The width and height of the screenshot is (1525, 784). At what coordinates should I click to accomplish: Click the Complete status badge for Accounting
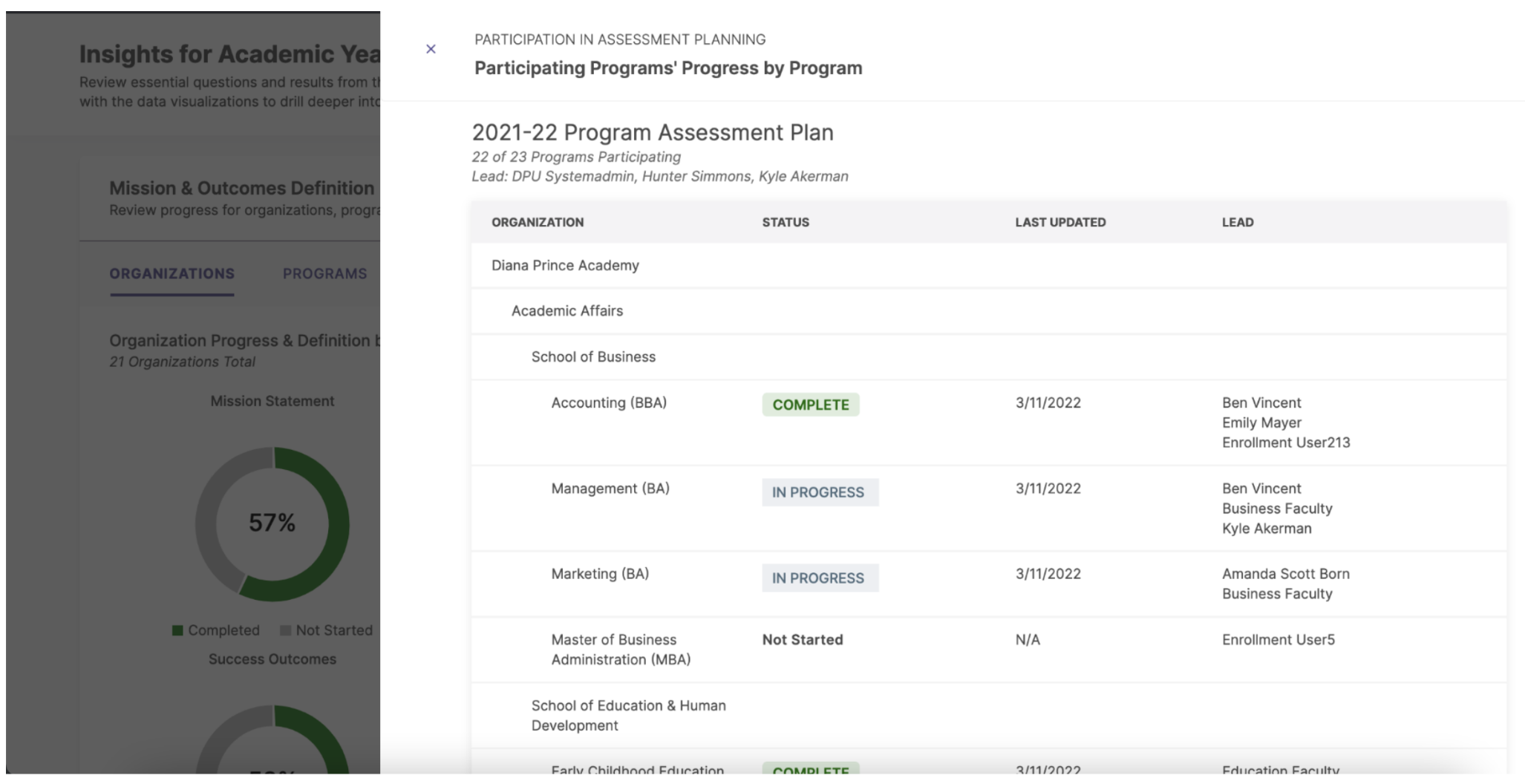coord(811,405)
